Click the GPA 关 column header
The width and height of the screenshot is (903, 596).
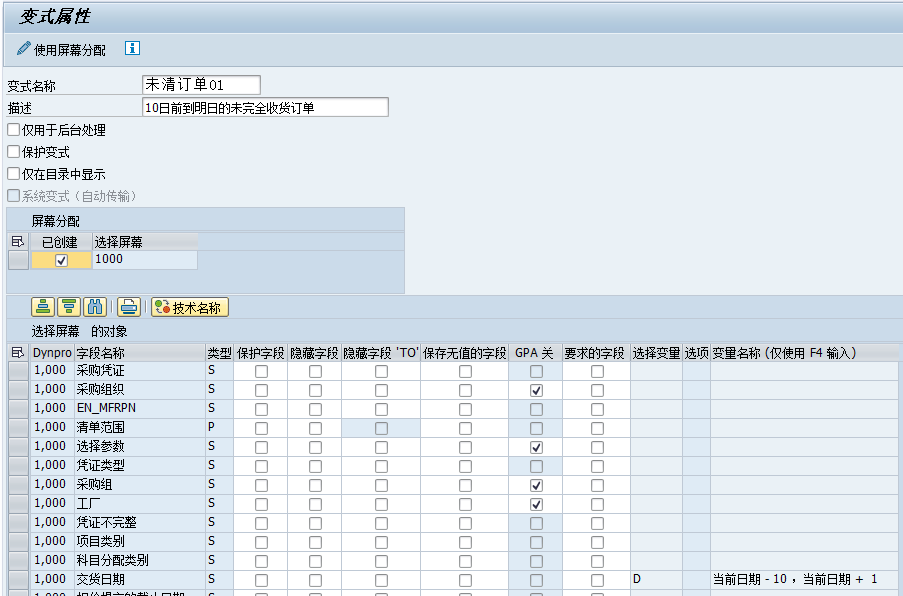pyautogui.click(x=535, y=352)
